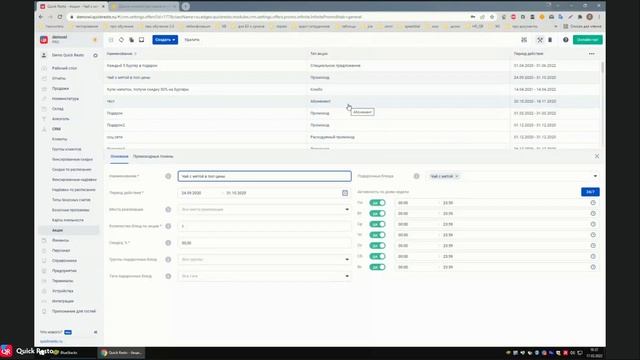Image resolution: width=640 pixels, height=360 pixels.
Task: Toggle the Thursday activity switch
Action: pyautogui.click(x=377, y=235)
